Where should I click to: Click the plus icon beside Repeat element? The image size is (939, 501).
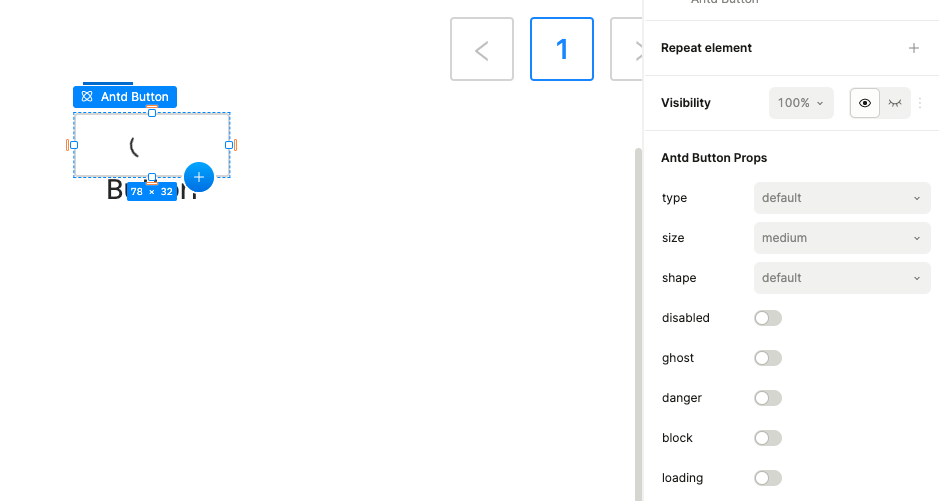(913, 48)
